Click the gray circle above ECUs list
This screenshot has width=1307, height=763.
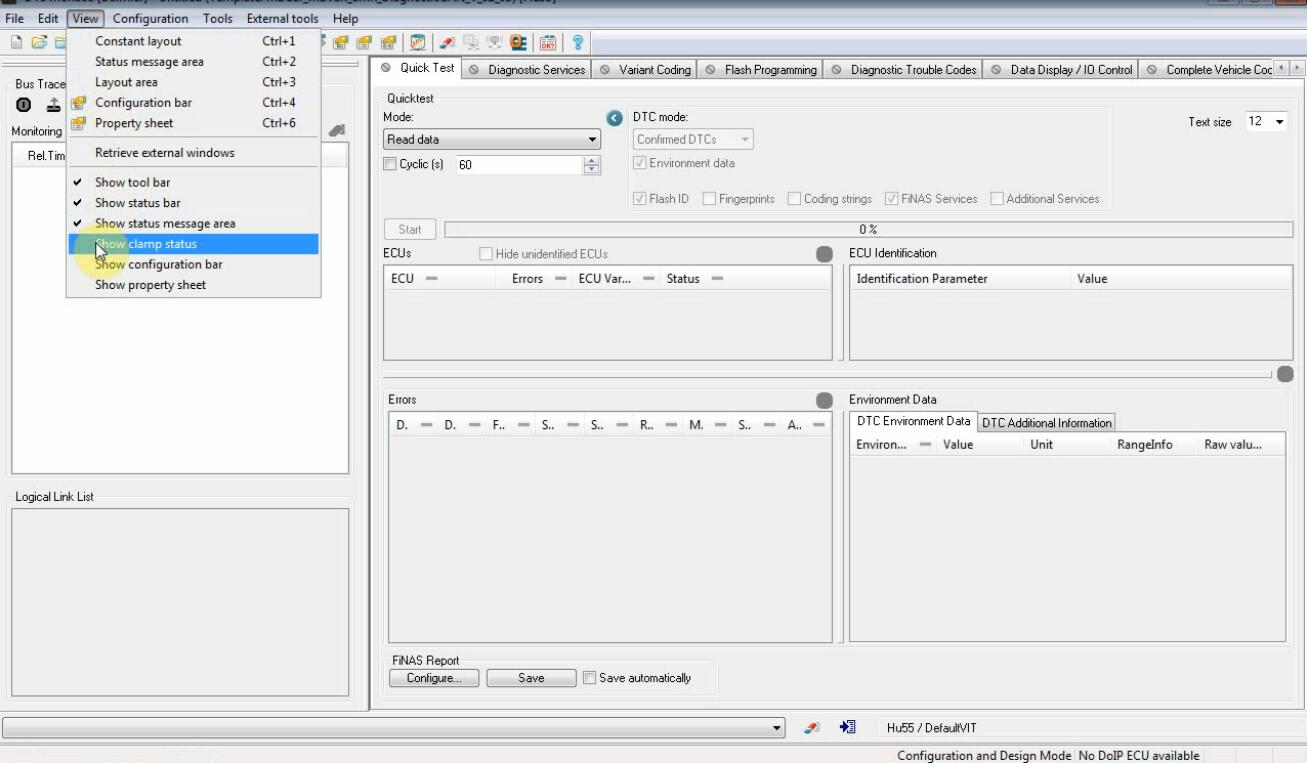[824, 254]
